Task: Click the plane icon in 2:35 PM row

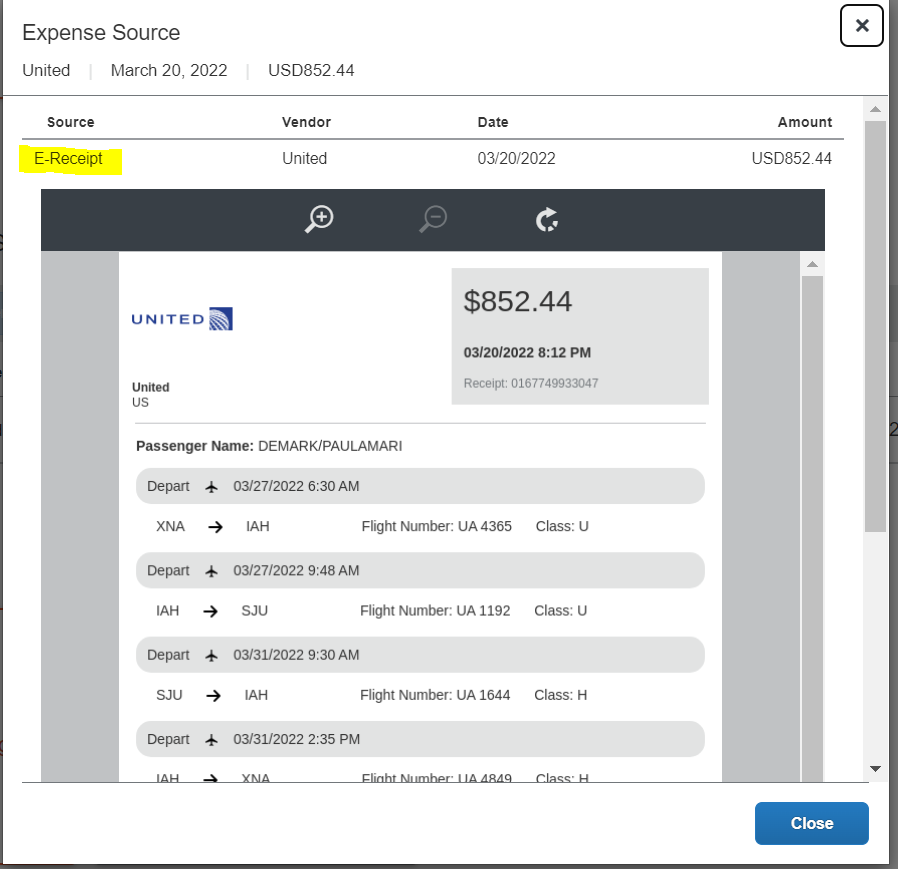Action: click(211, 740)
